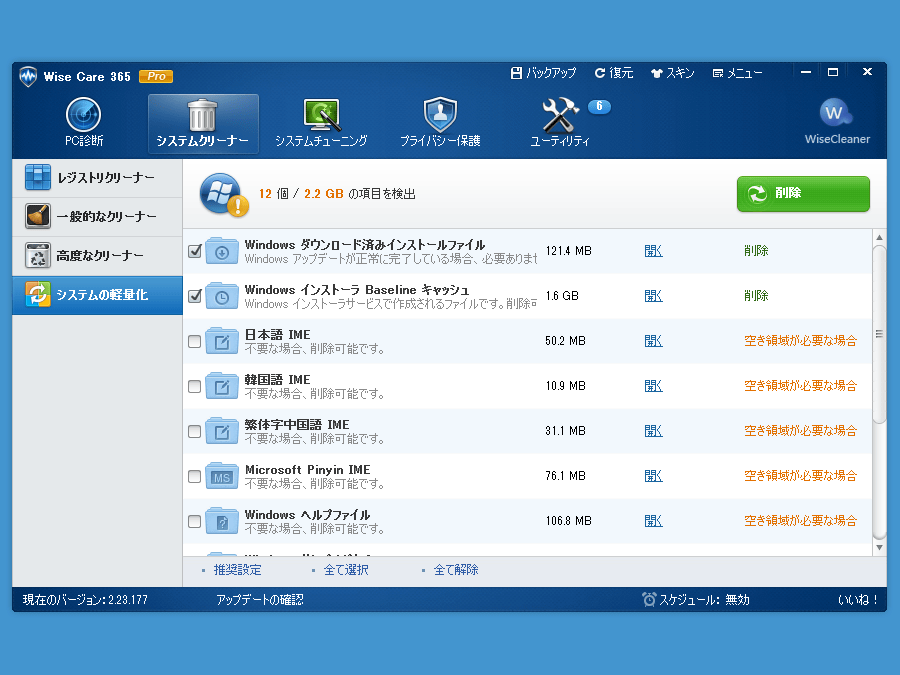The height and width of the screenshot is (675, 900).
Task: Check the Microsoft Pinyin IME checkbox
Action: pyautogui.click(x=195, y=476)
